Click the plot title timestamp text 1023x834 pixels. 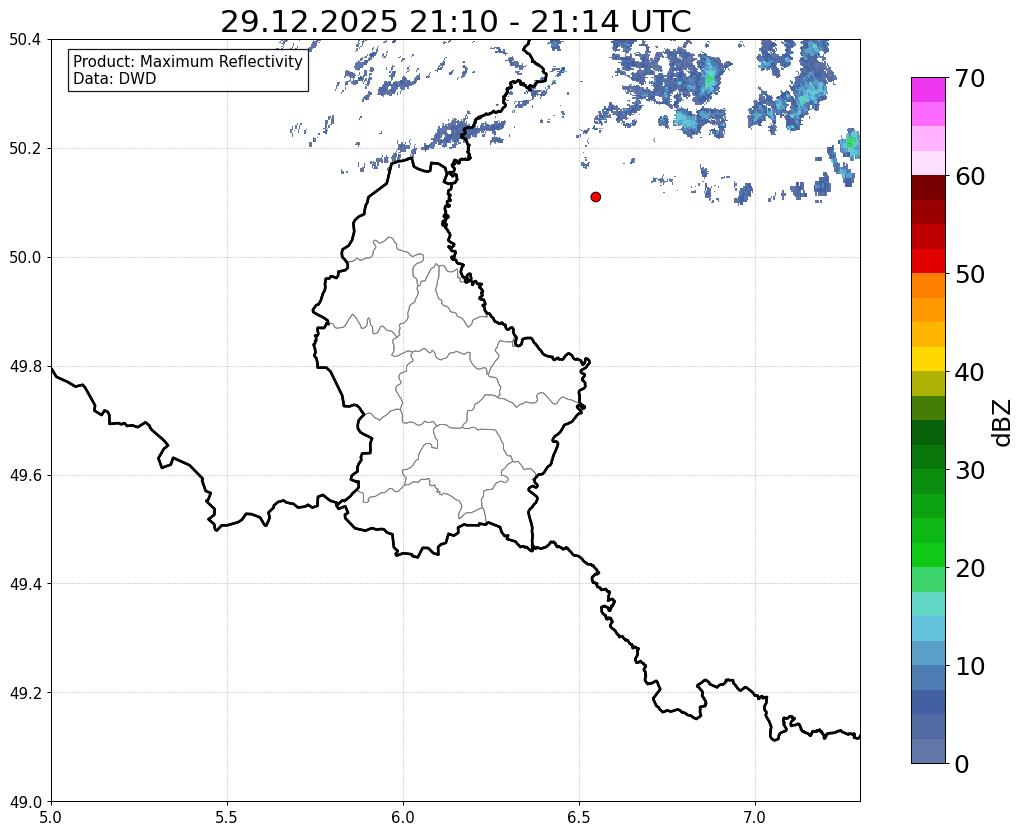(455, 22)
